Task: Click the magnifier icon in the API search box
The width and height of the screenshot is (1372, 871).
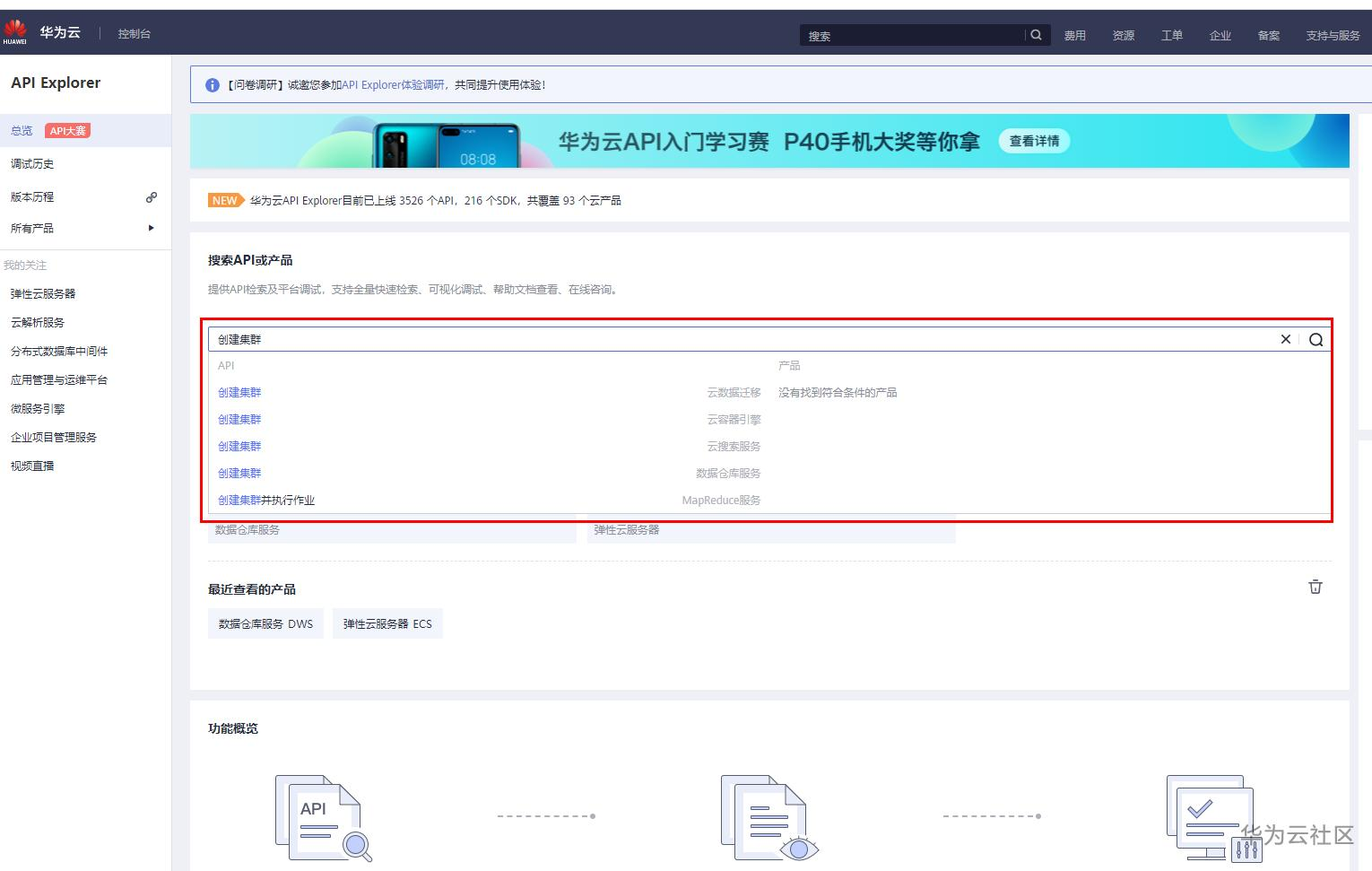Action: (1315, 339)
